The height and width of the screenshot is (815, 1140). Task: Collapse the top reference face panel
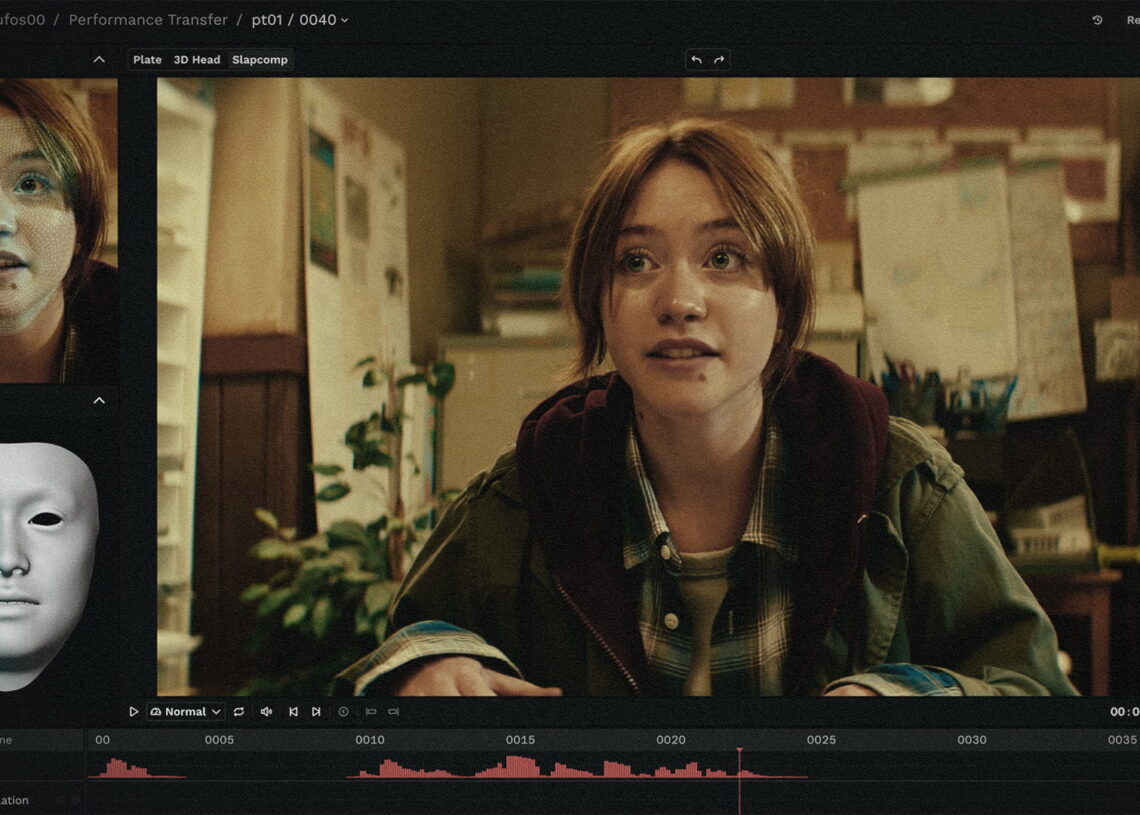tap(99, 60)
